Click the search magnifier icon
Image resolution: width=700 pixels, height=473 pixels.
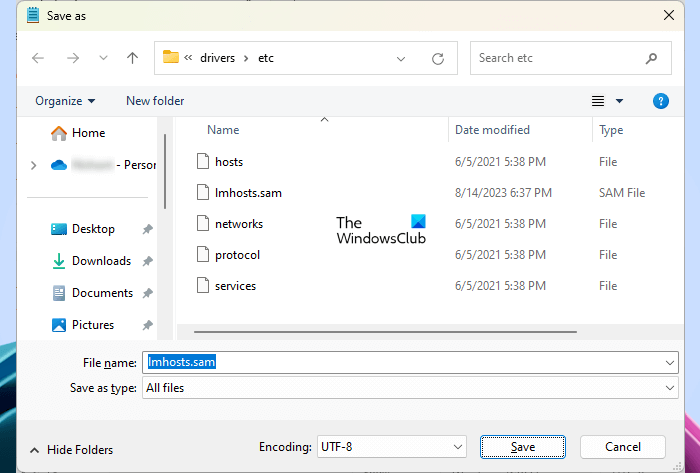pyautogui.click(x=651, y=58)
